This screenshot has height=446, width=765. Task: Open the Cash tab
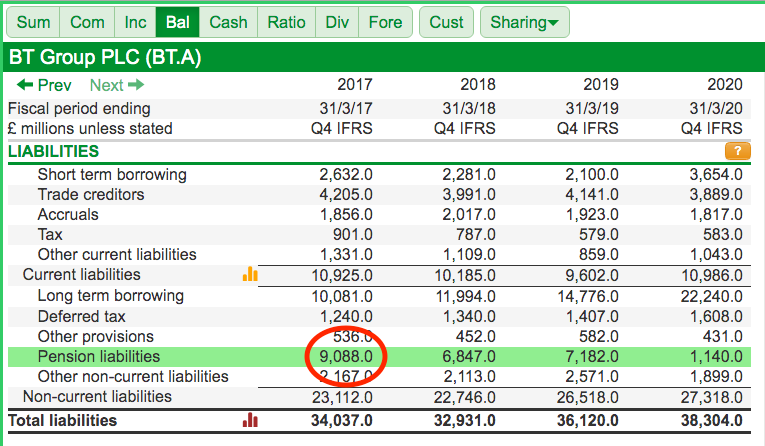228,22
